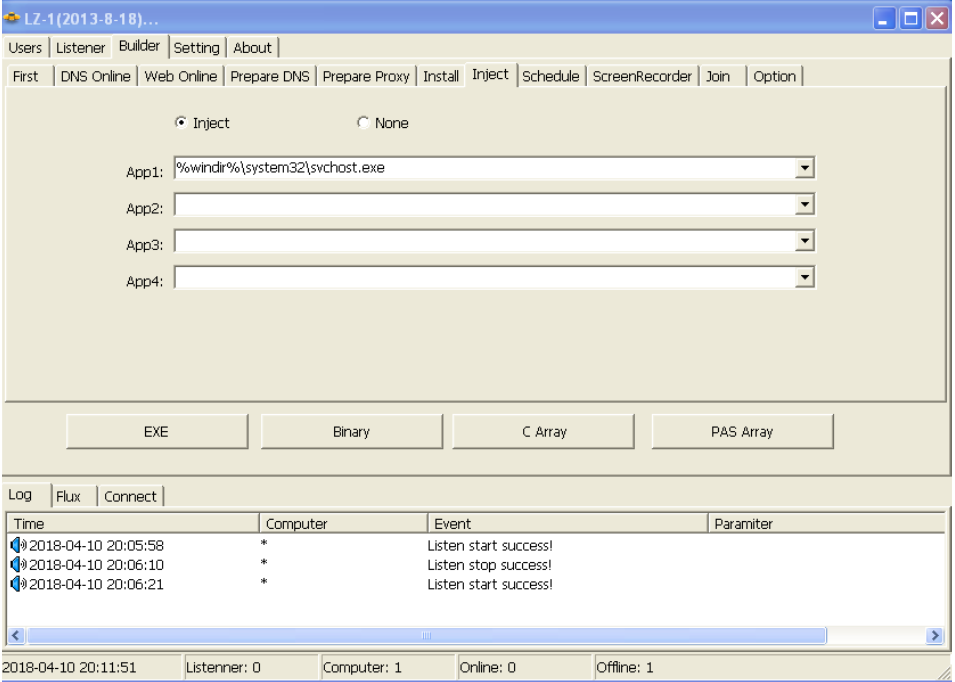Click the log scrollbar's right arrow
This screenshot has width=955, height=682.
click(x=936, y=634)
